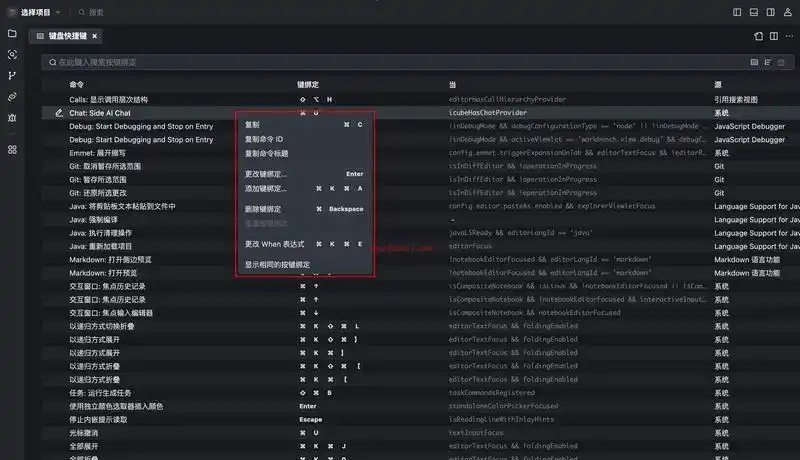This screenshot has height=460, width=800.
Task: Select the Markdown: 打开侧边预览 row
Action: 421,260
